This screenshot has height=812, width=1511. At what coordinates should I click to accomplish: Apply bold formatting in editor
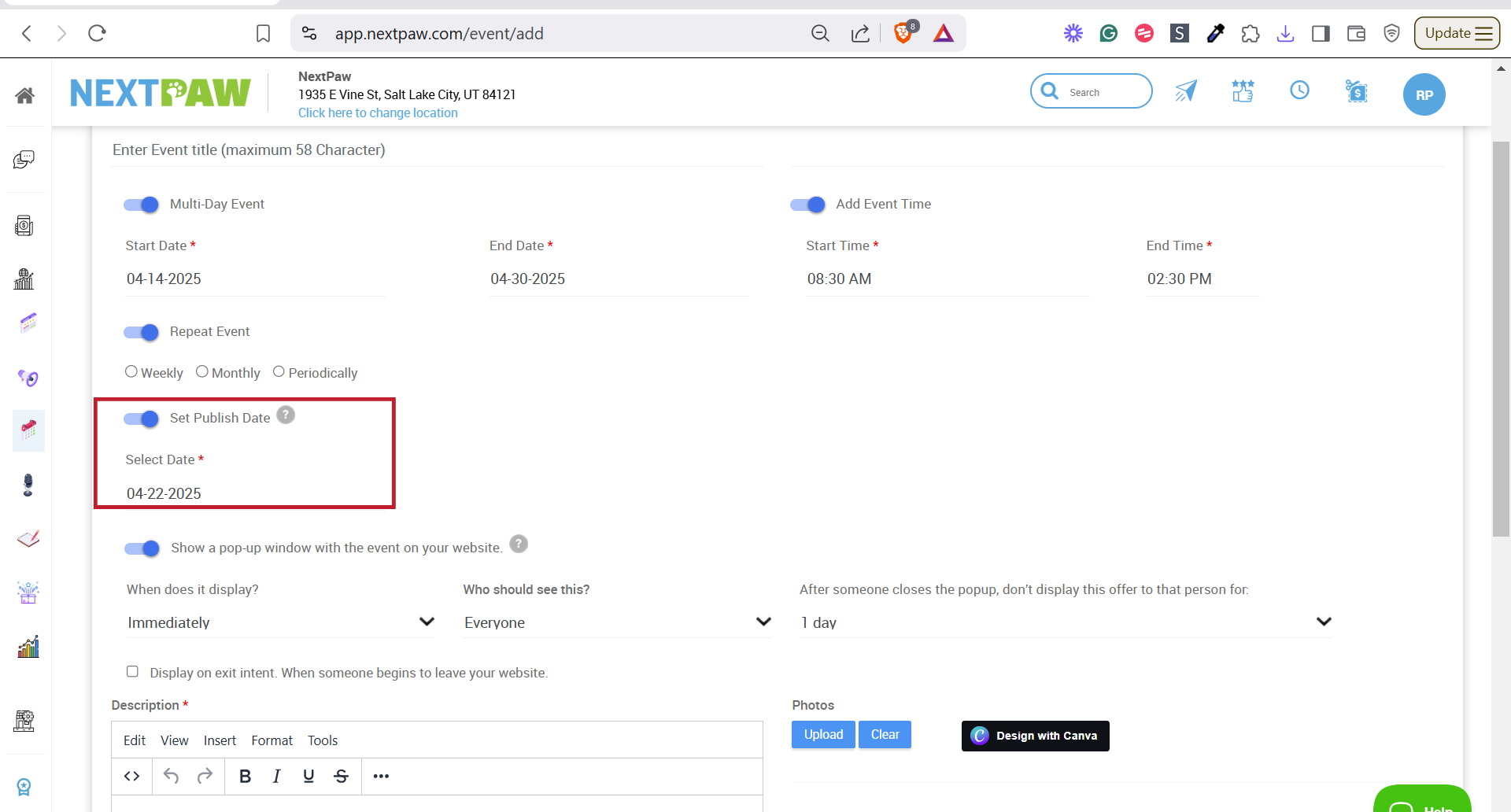(x=245, y=776)
